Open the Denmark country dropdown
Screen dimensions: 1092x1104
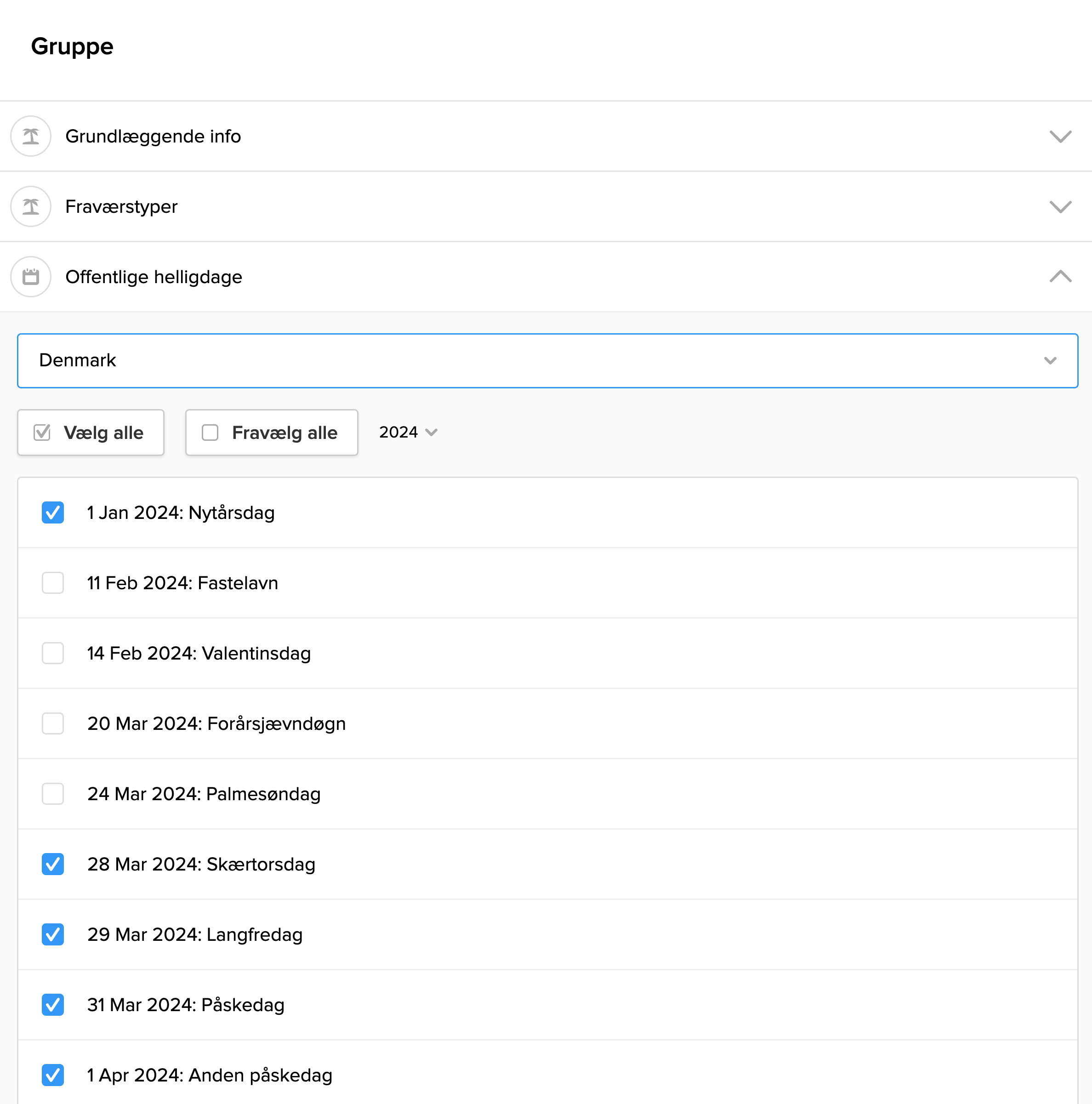tap(547, 361)
